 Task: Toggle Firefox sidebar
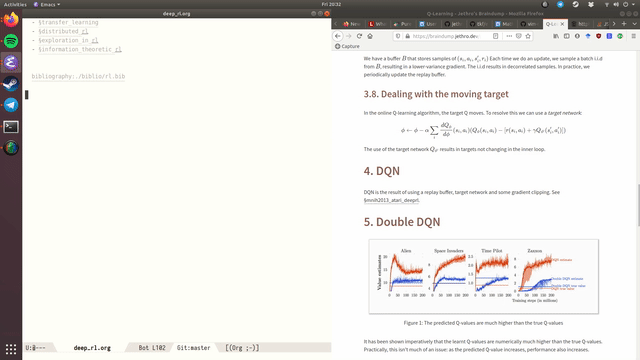click(x=567, y=36)
